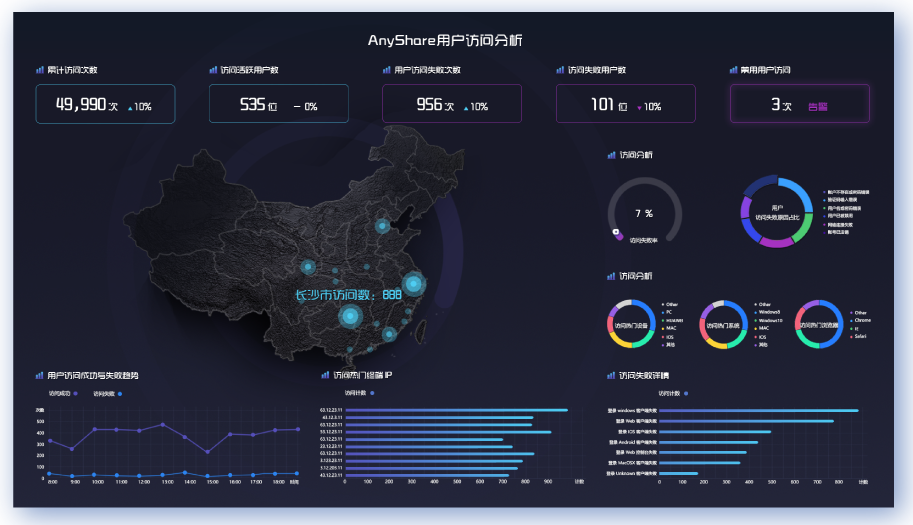Click the bar for IP 55.12.23.11
The height and width of the screenshot is (525, 913).
448,432
